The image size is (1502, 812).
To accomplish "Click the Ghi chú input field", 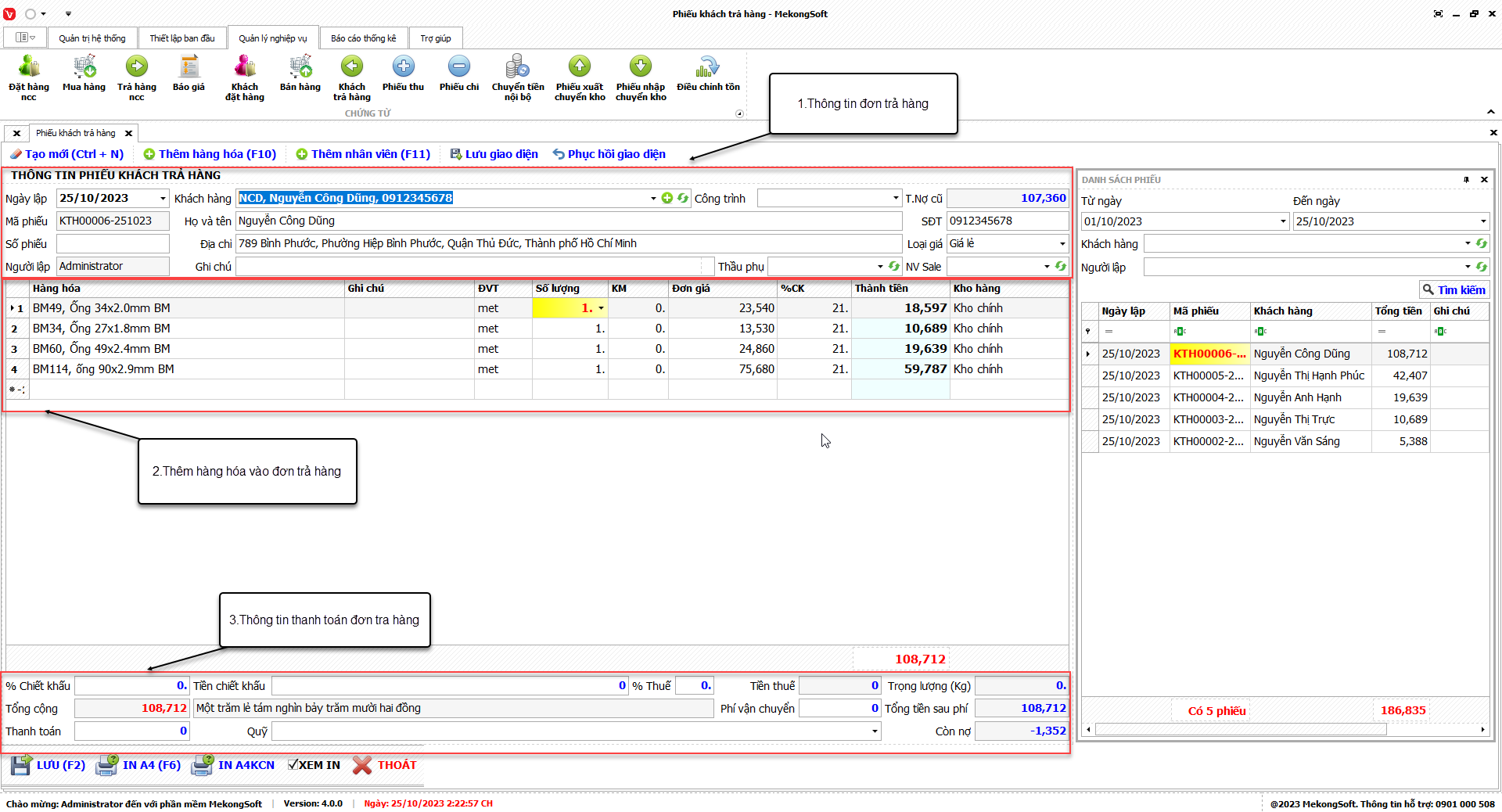I will (469, 267).
